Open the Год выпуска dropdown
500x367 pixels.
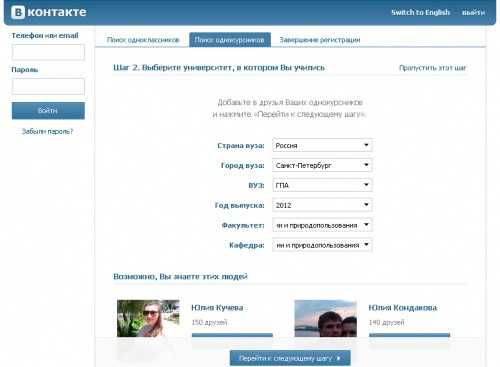(322, 205)
